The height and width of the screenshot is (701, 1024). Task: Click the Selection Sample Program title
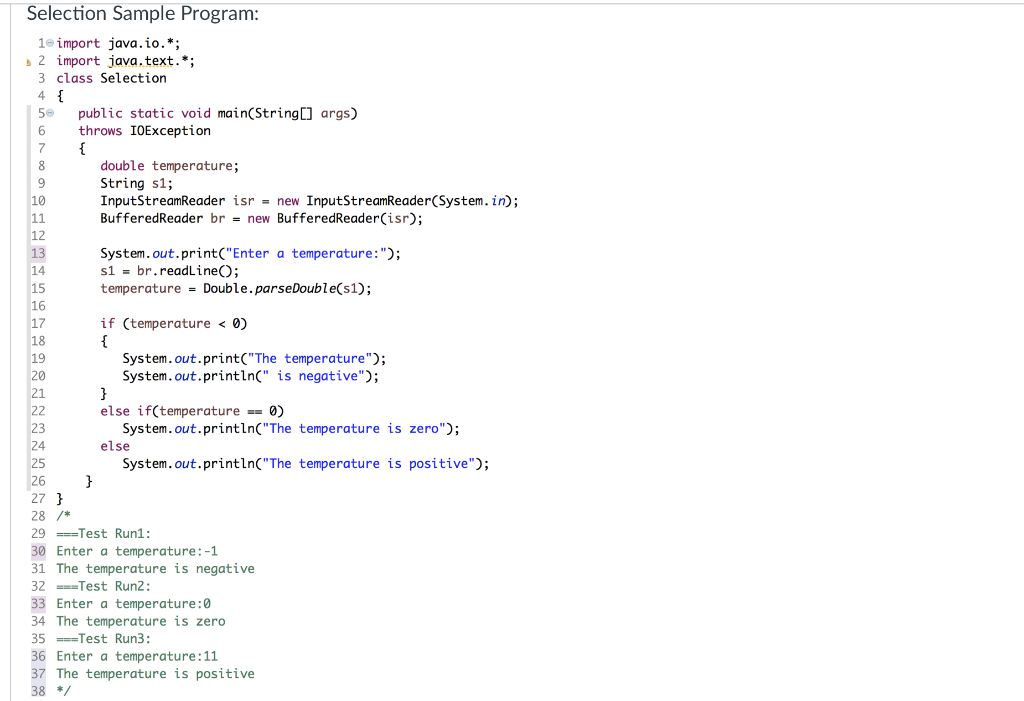142,13
